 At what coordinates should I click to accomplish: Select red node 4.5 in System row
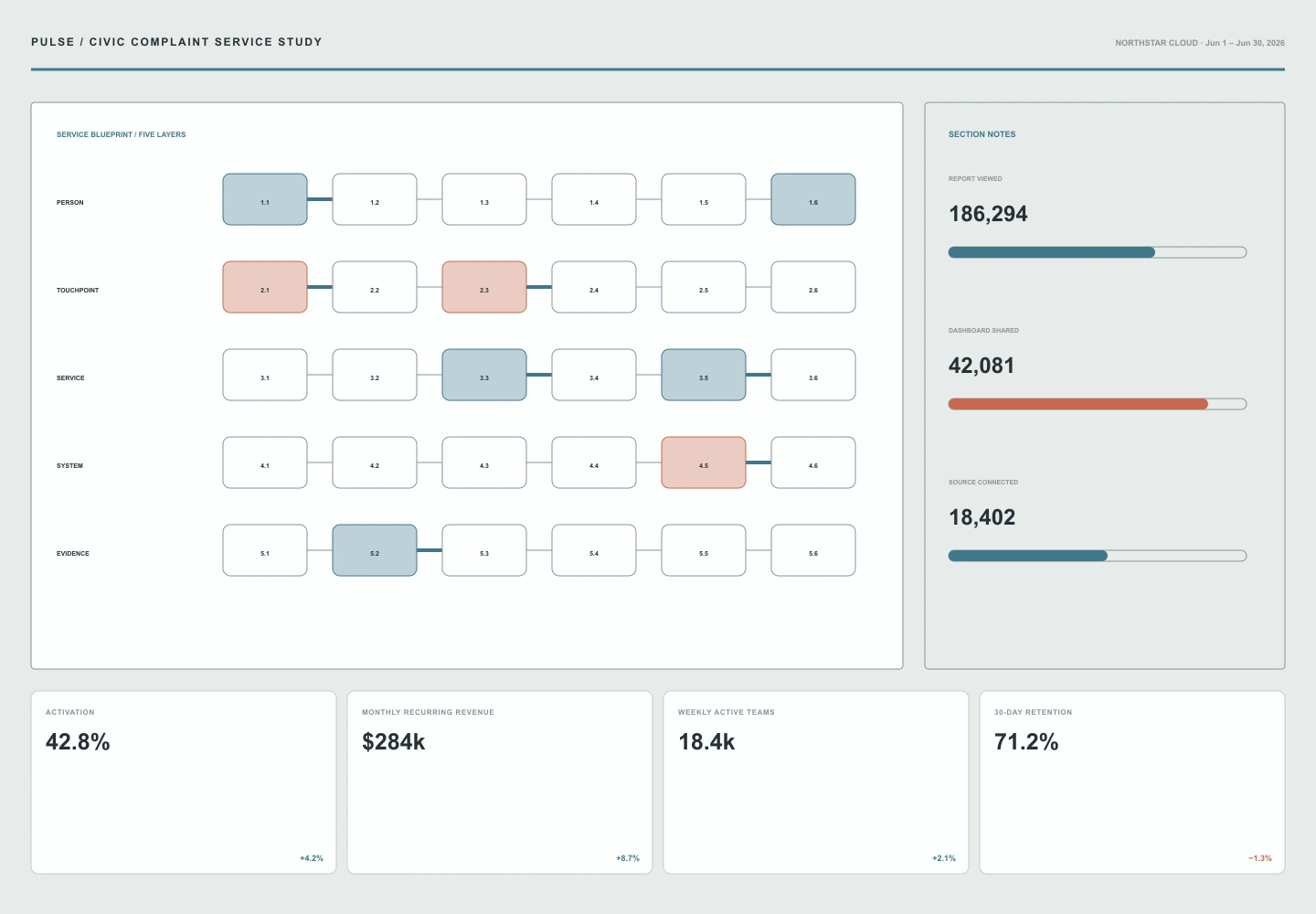click(704, 462)
